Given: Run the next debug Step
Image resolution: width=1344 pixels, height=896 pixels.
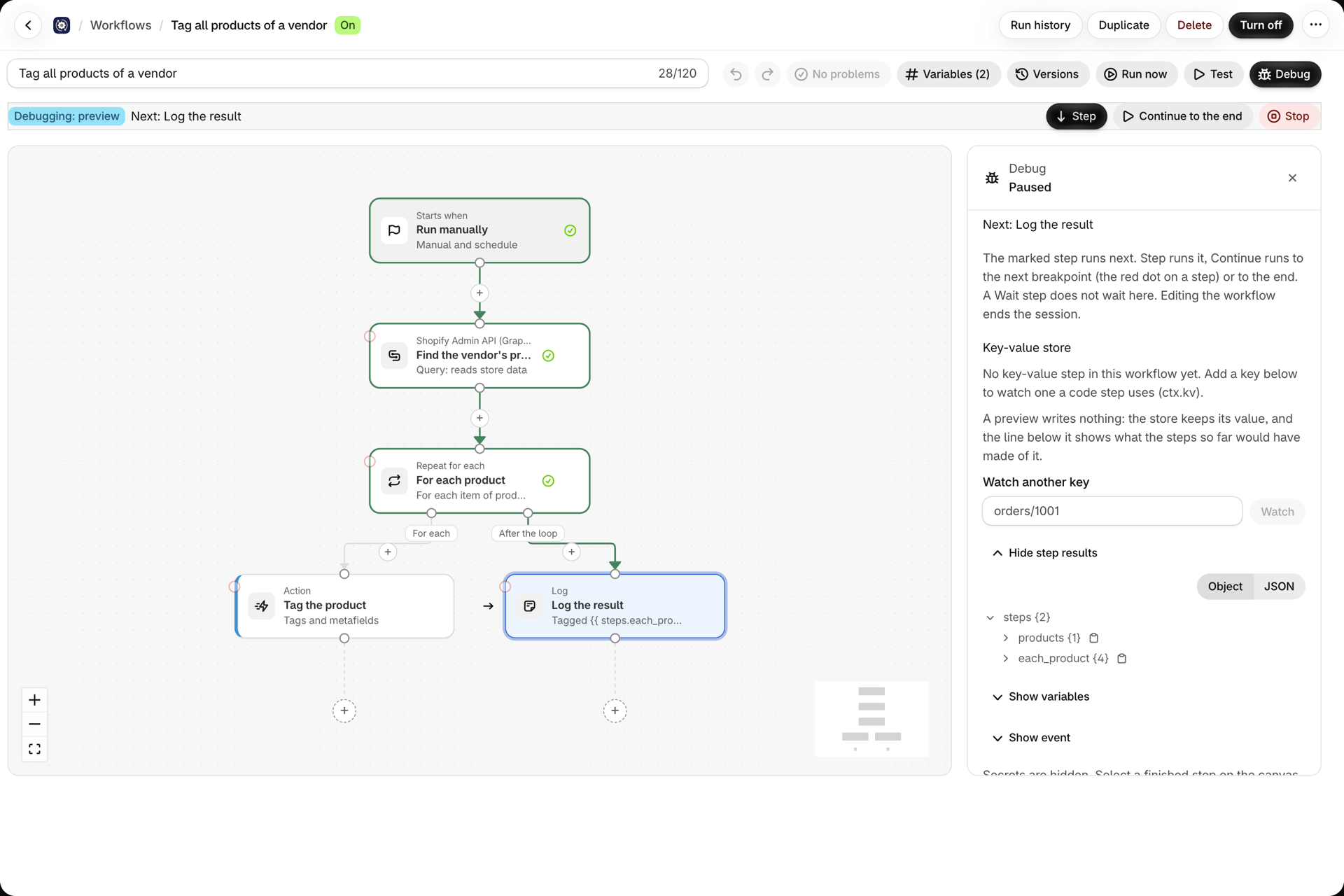Looking at the screenshot, I should 1076,116.
